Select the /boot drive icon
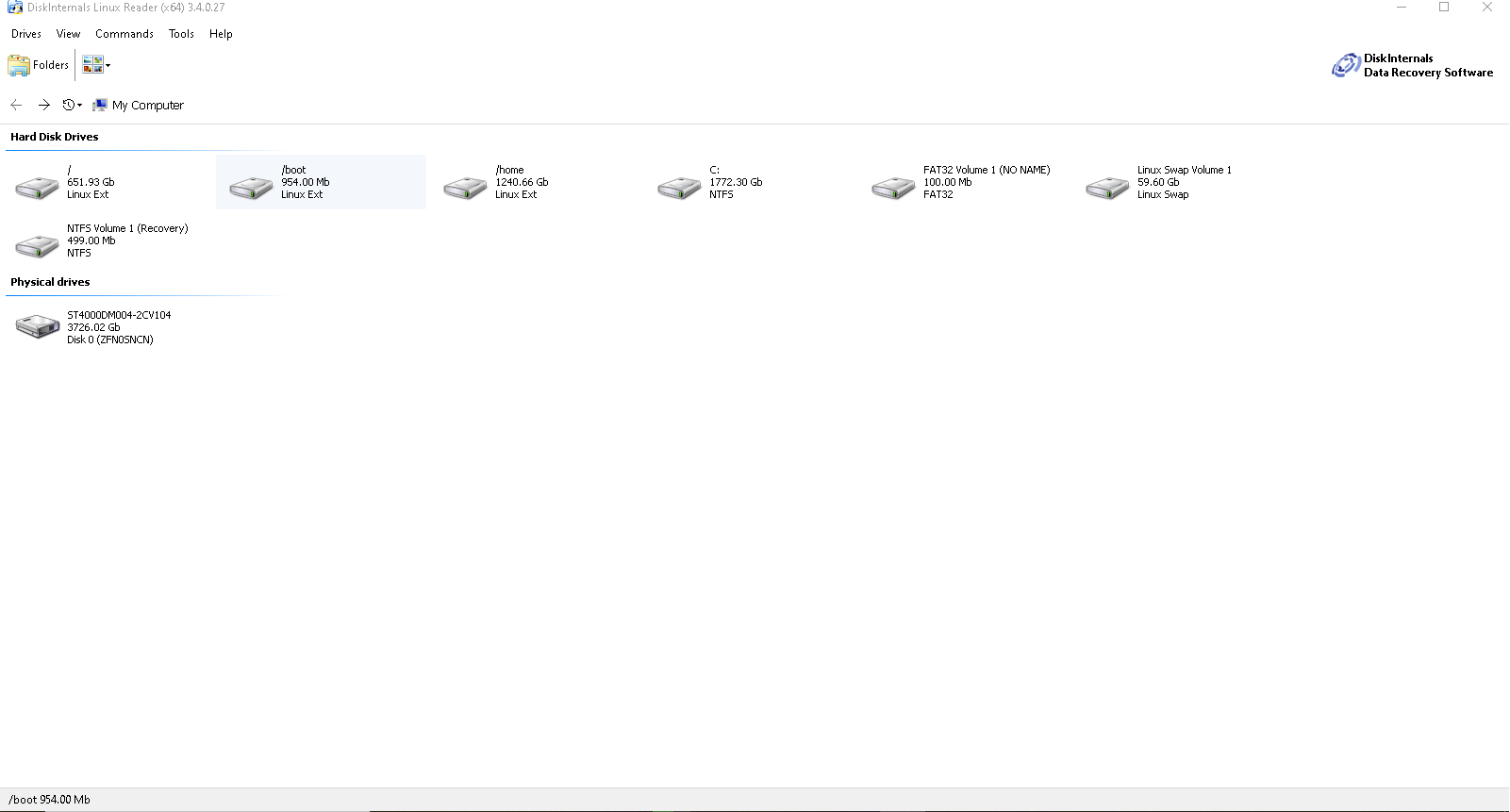The image size is (1510, 812). (x=252, y=187)
